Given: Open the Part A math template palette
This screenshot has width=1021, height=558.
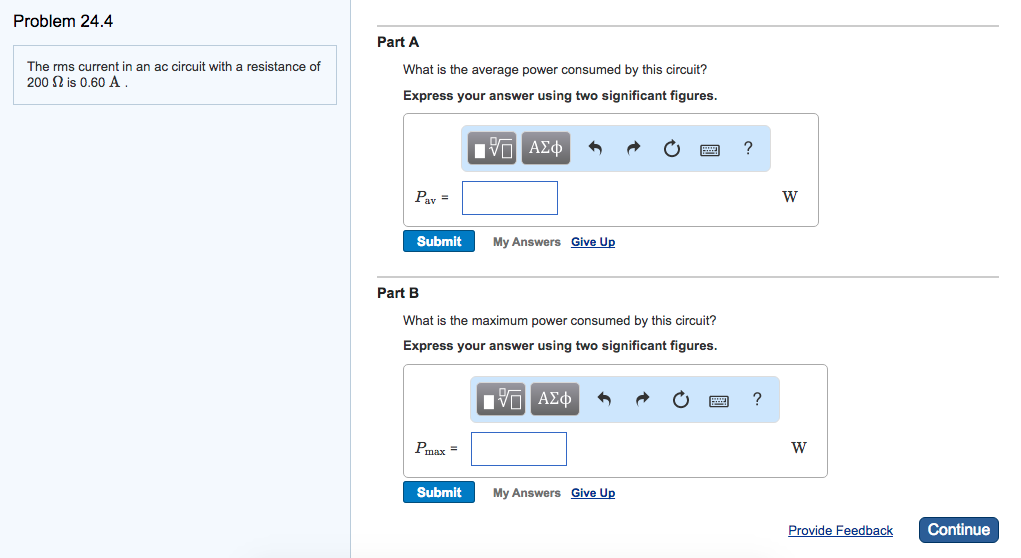Looking at the screenshot, I should click(x=492, y=148).
